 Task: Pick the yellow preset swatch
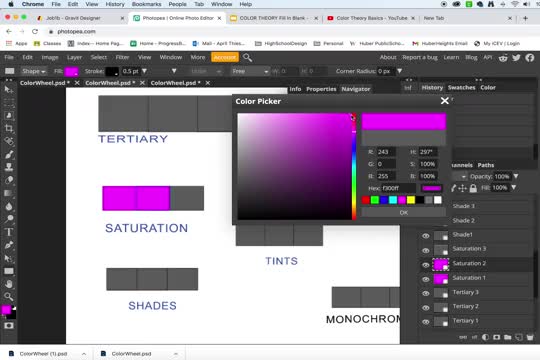tap(411, 200)
